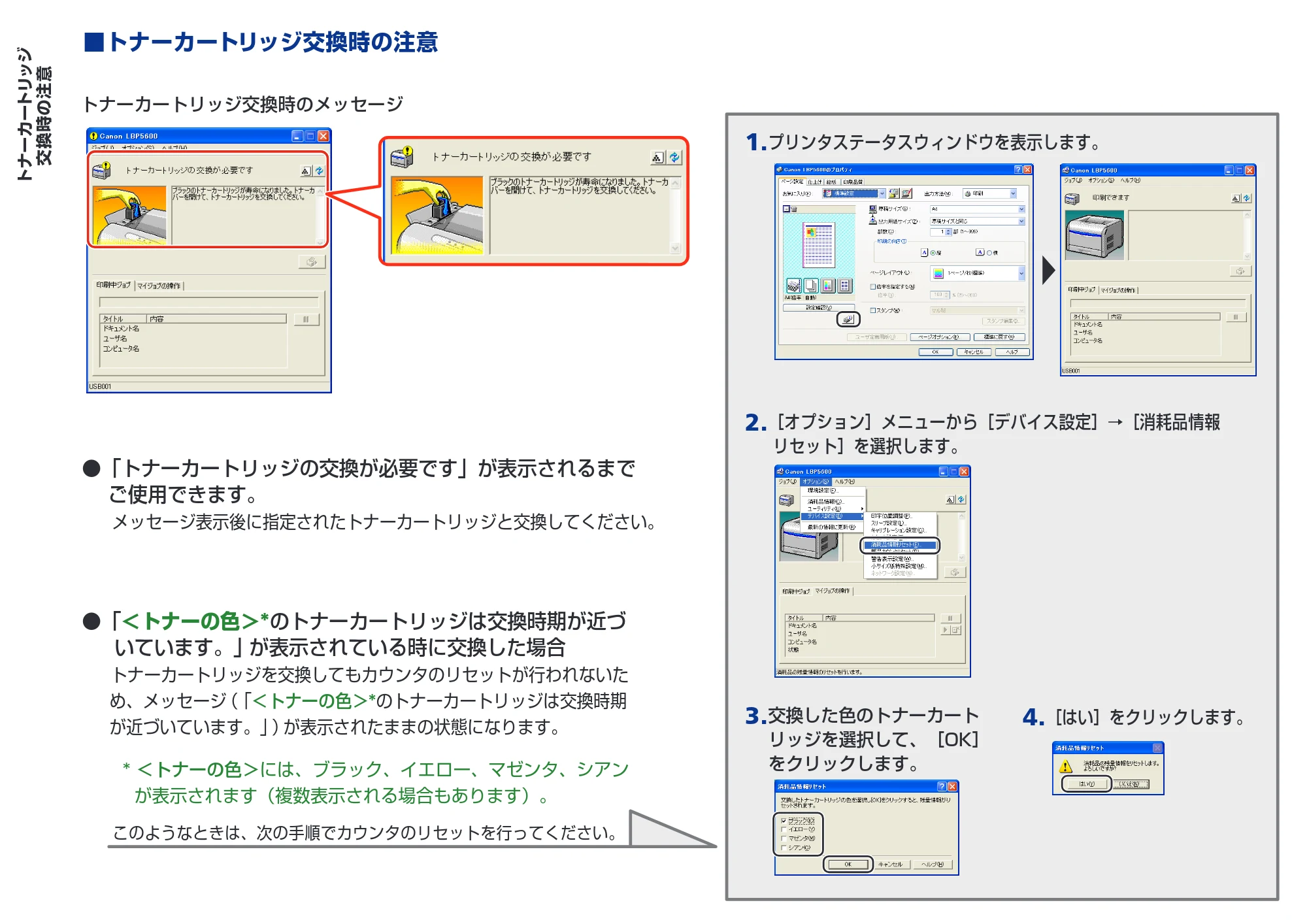Open the ページレイアウト dropdown
Viewport: 1307px width, 924px height.
click(977, 273)
